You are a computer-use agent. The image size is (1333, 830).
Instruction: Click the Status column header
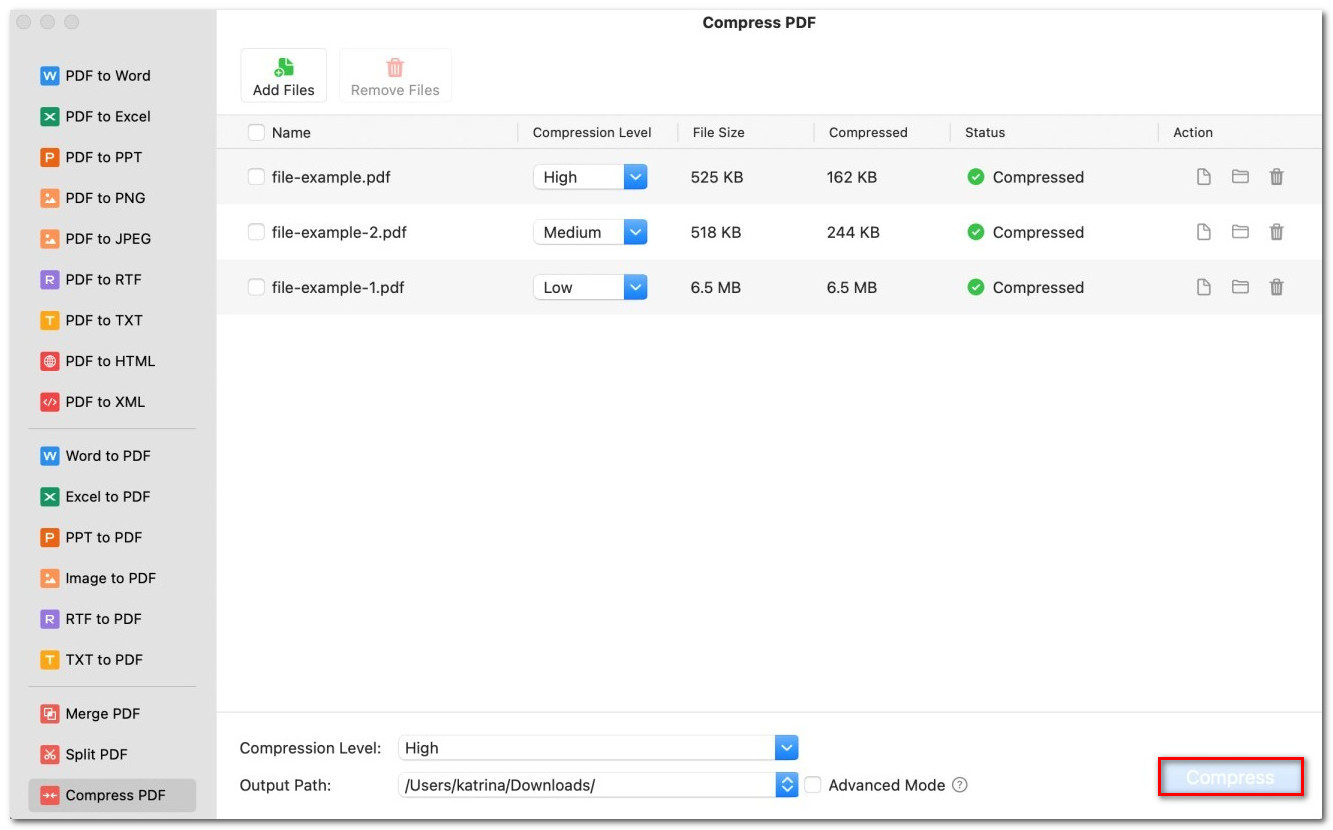[x=985, y=132]
